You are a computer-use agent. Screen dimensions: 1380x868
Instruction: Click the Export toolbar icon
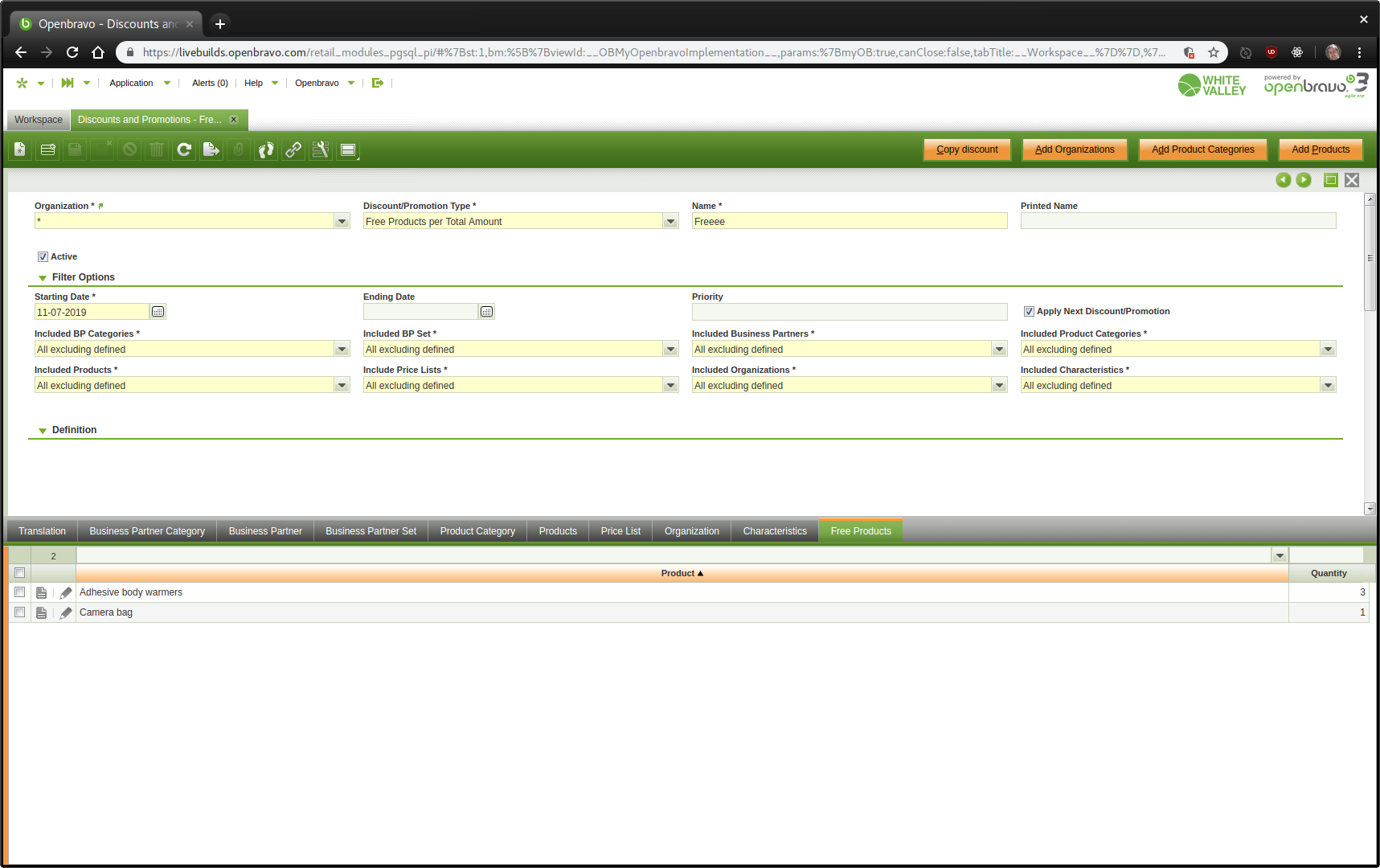click(211, 149)
